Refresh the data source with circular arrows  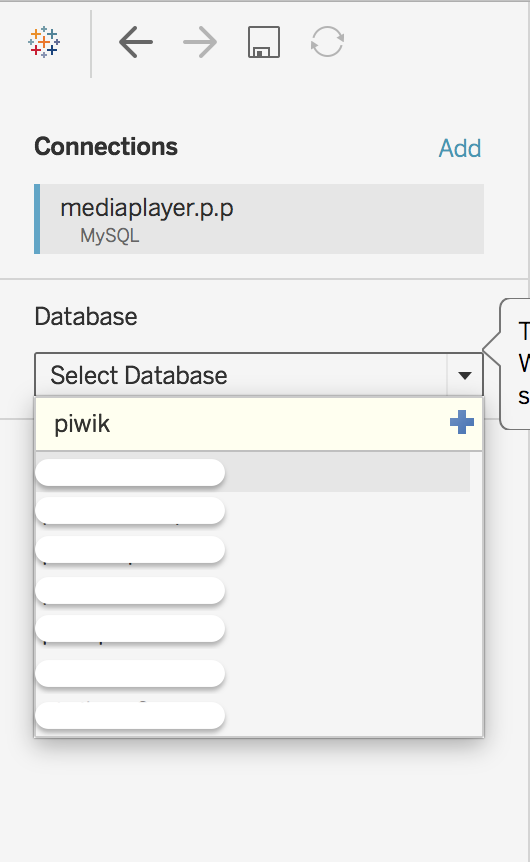point(328,42)
